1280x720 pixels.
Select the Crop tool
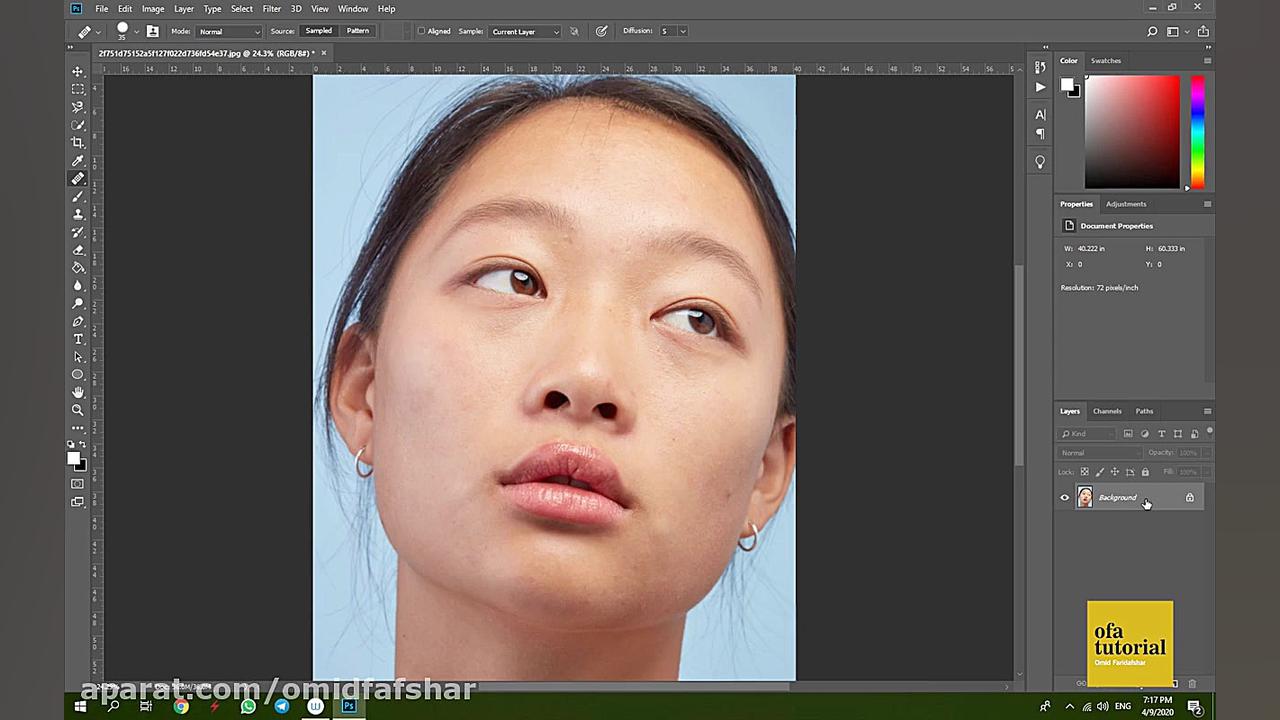(x=78, y=143)
